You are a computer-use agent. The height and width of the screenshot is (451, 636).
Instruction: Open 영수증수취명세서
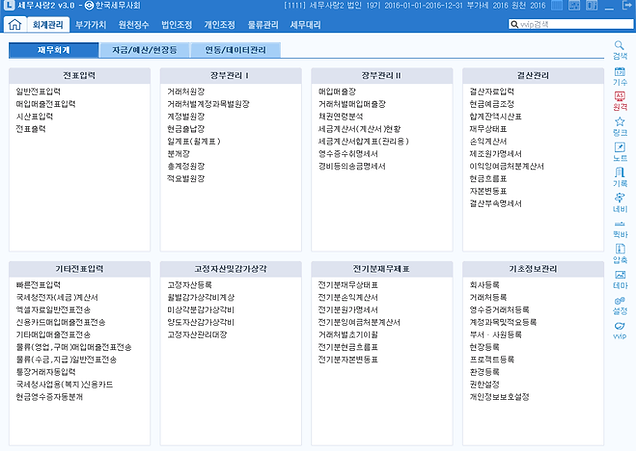[348, 154]
